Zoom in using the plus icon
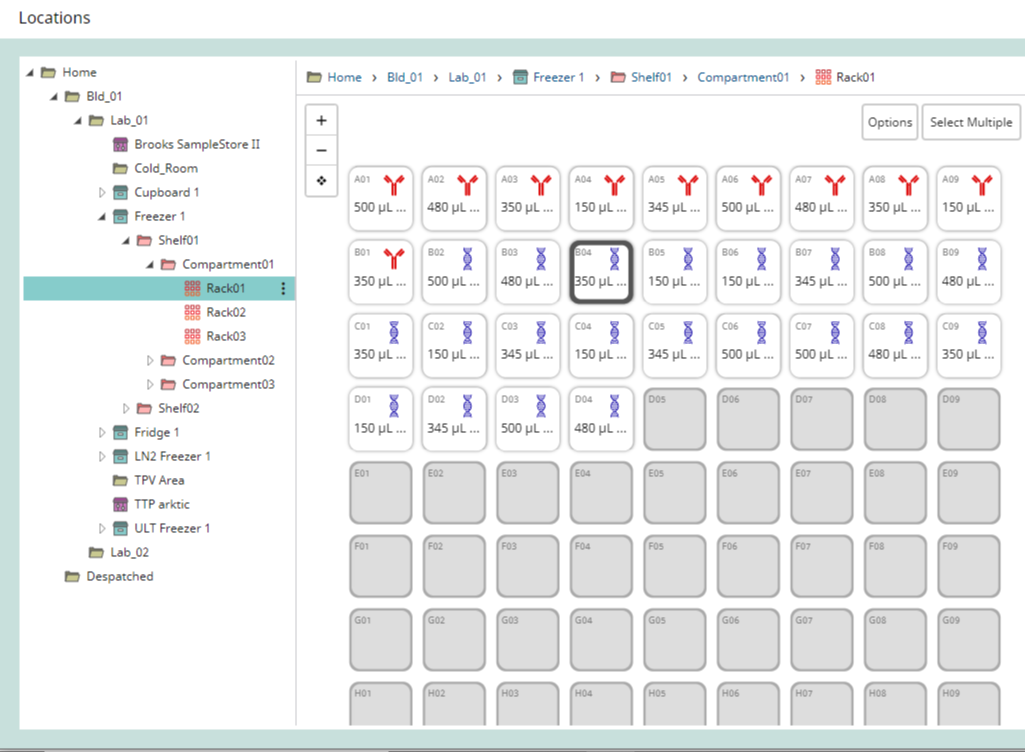The height and width of the screenshot is (752, 1025). (x=321, y=120)
